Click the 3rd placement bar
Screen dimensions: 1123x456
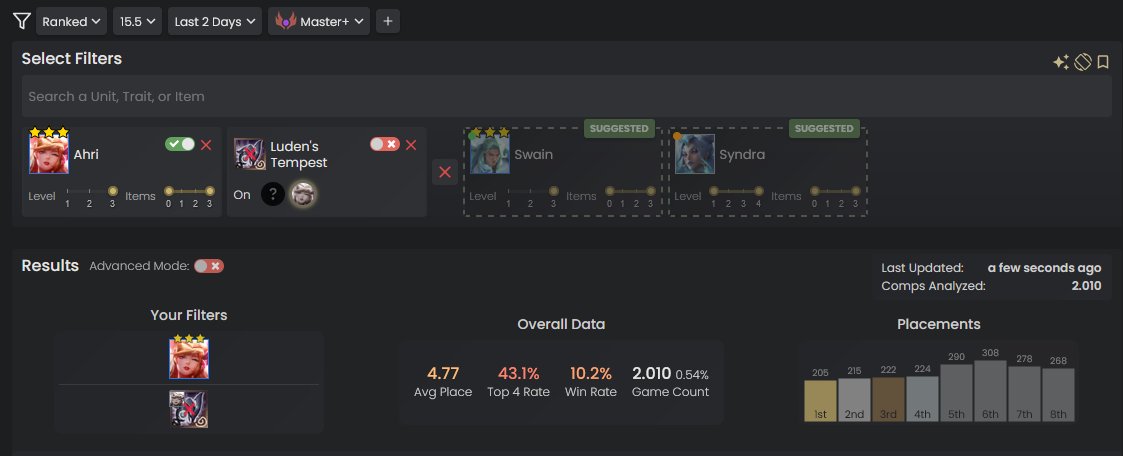coord(888,399)
